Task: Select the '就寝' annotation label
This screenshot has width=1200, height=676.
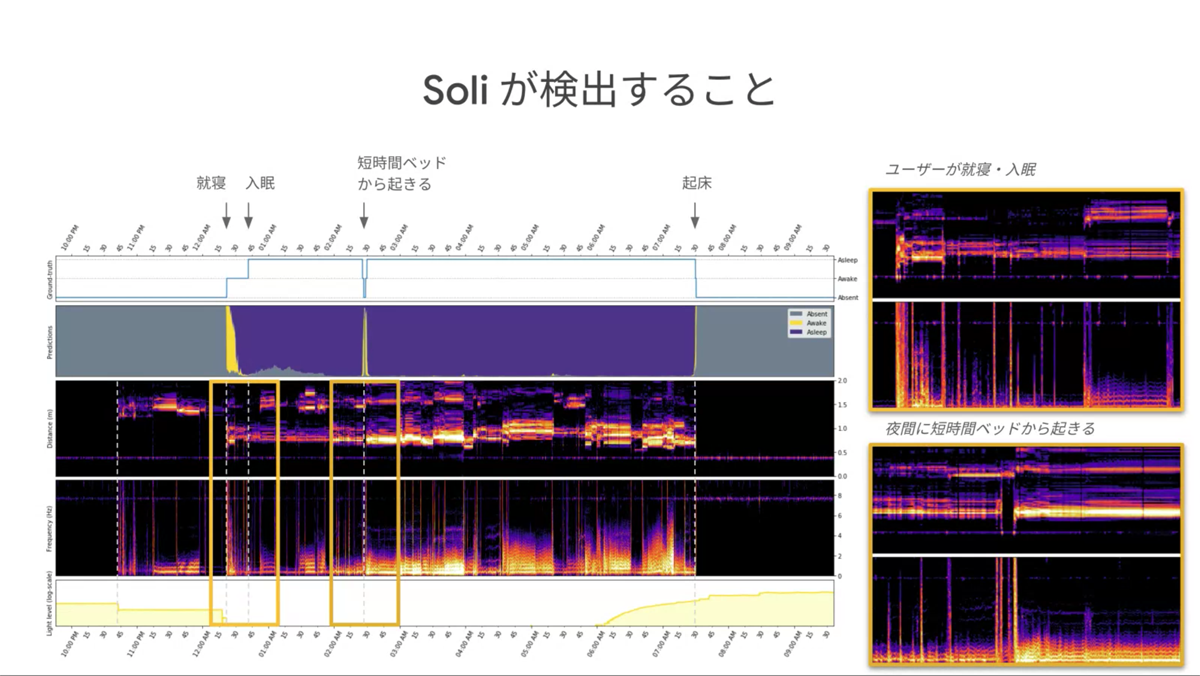Action: pos(211,184)
